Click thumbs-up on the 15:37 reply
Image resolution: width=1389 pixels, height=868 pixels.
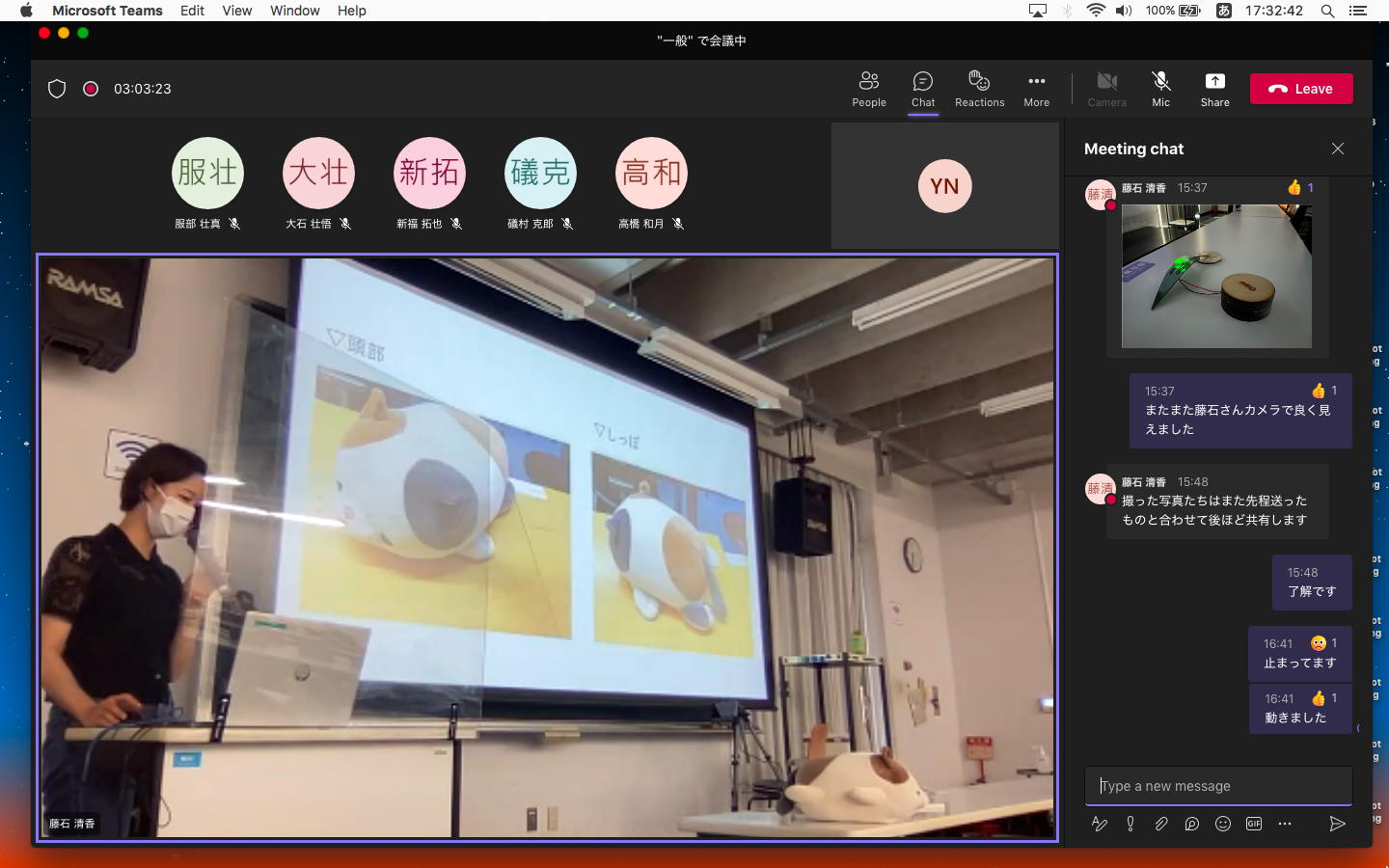coord(1324,391)
